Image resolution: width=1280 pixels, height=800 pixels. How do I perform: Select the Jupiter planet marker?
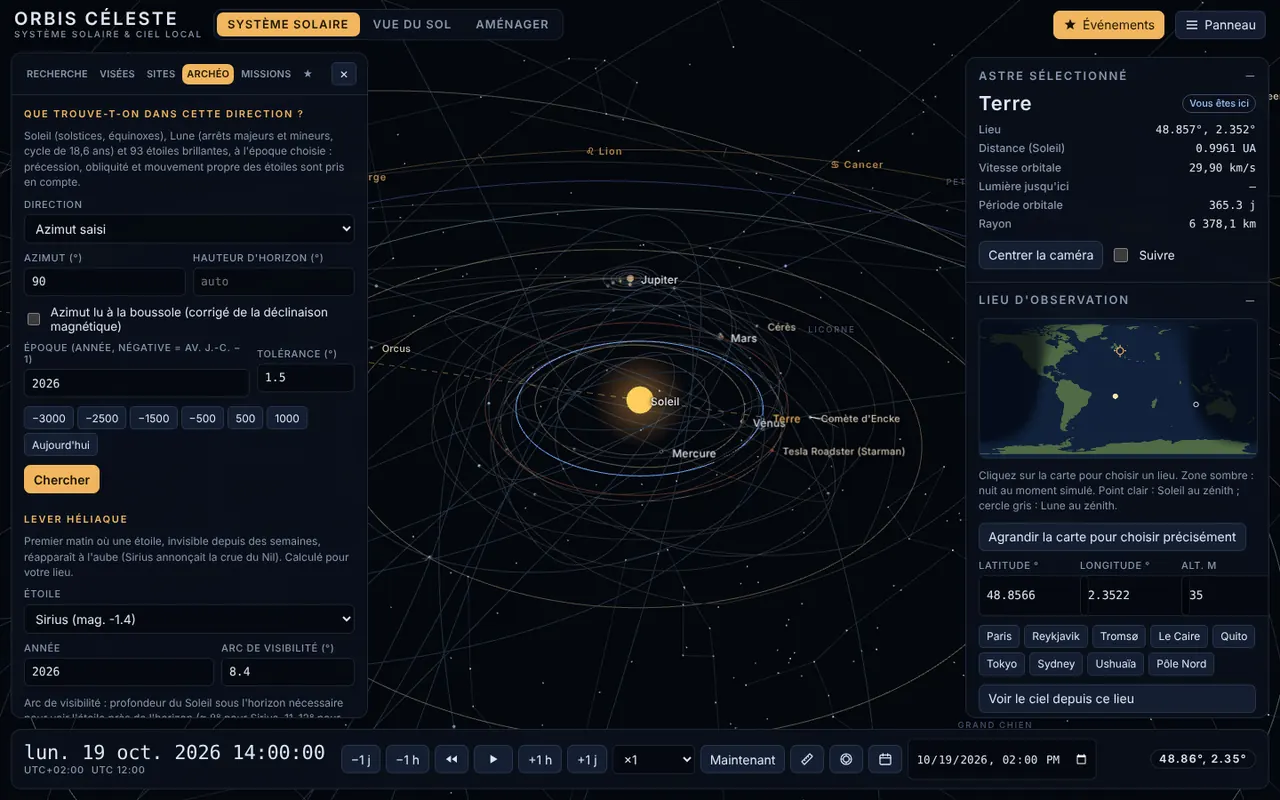[630, 280]
